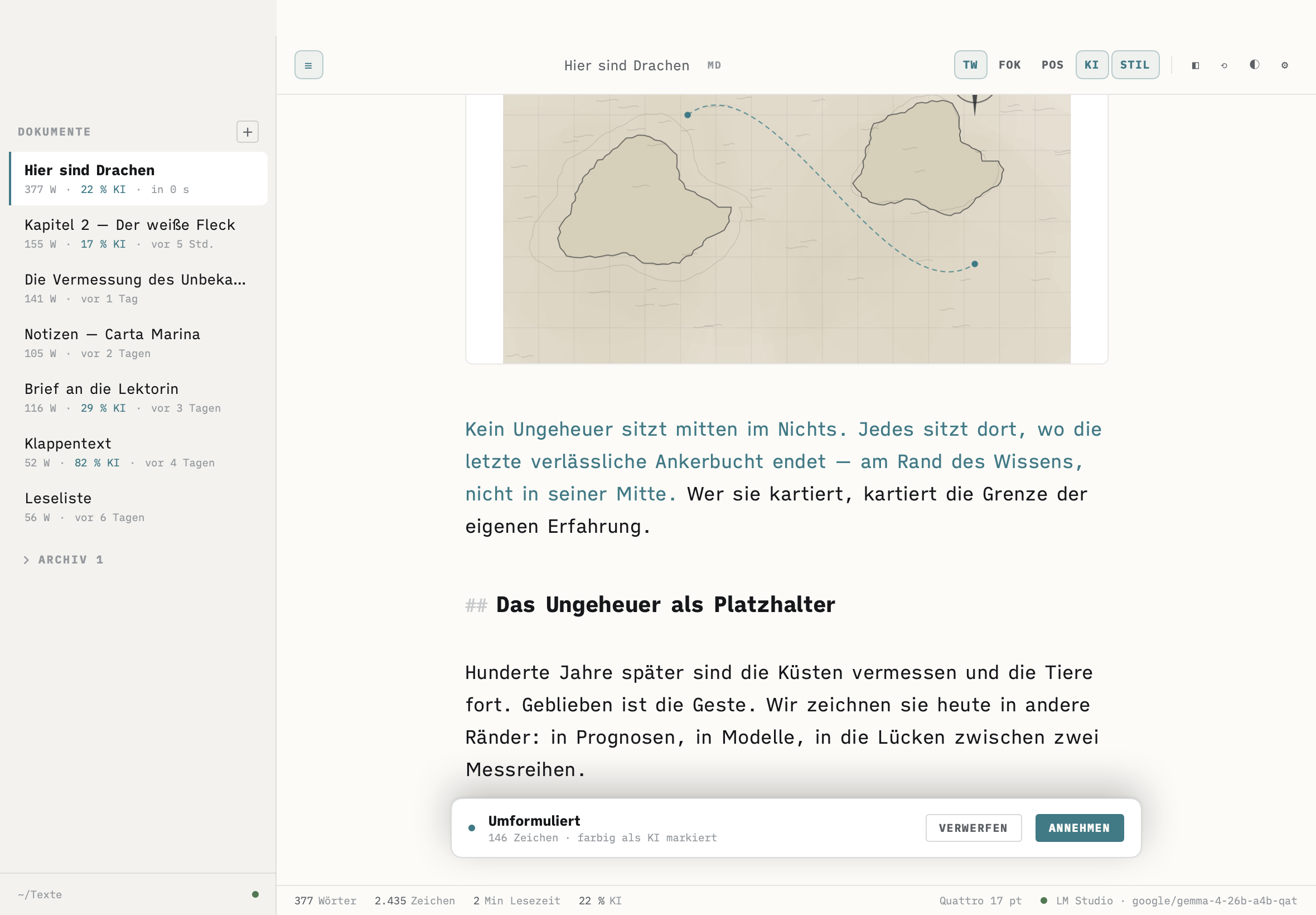This screenshot has height=915, width=1316.
Task: Open settings via the gear icon
Action: point(1284,65)
